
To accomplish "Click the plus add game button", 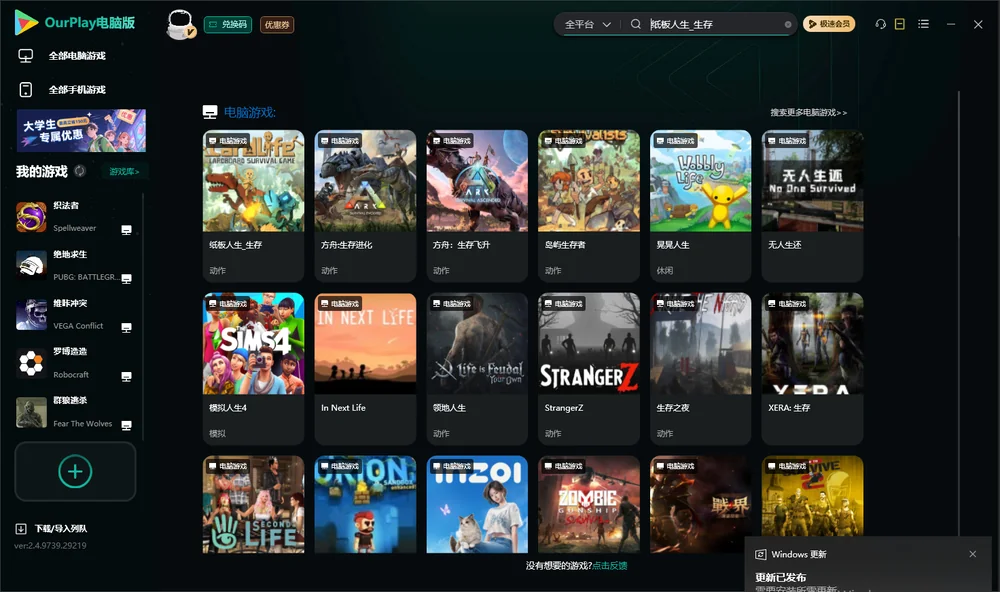I will 75,471.
